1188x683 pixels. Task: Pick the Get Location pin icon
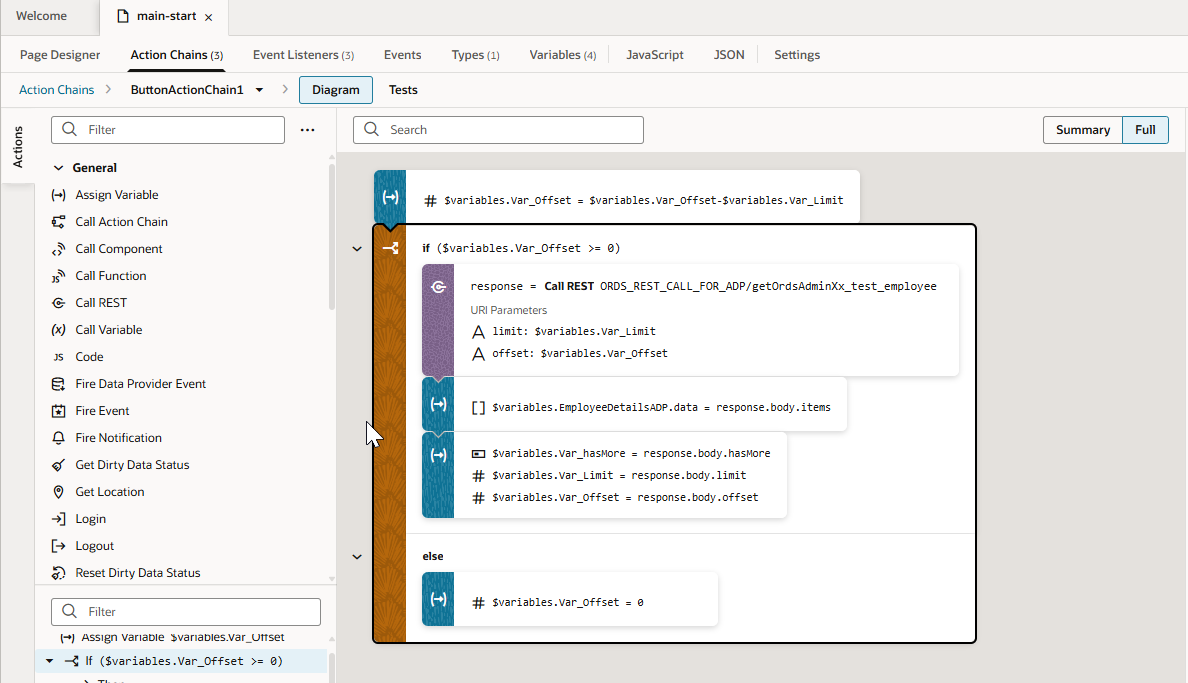(58, 492)
